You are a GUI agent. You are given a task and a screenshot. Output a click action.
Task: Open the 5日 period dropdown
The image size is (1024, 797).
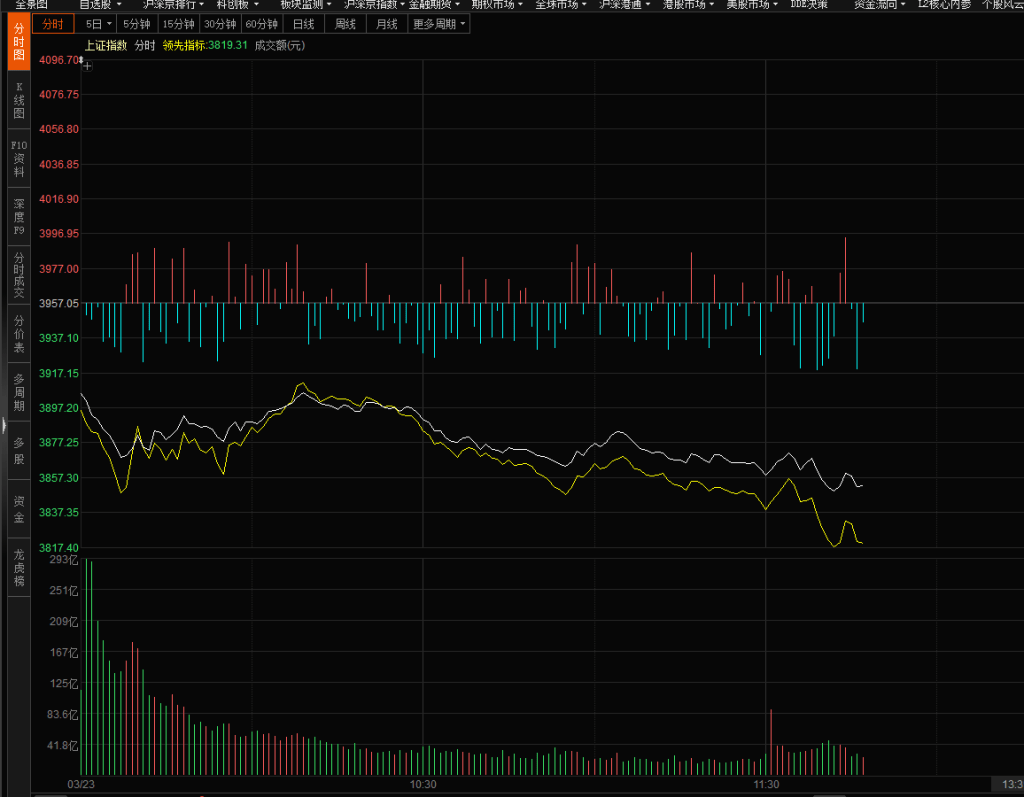click(x=97, y=24)
